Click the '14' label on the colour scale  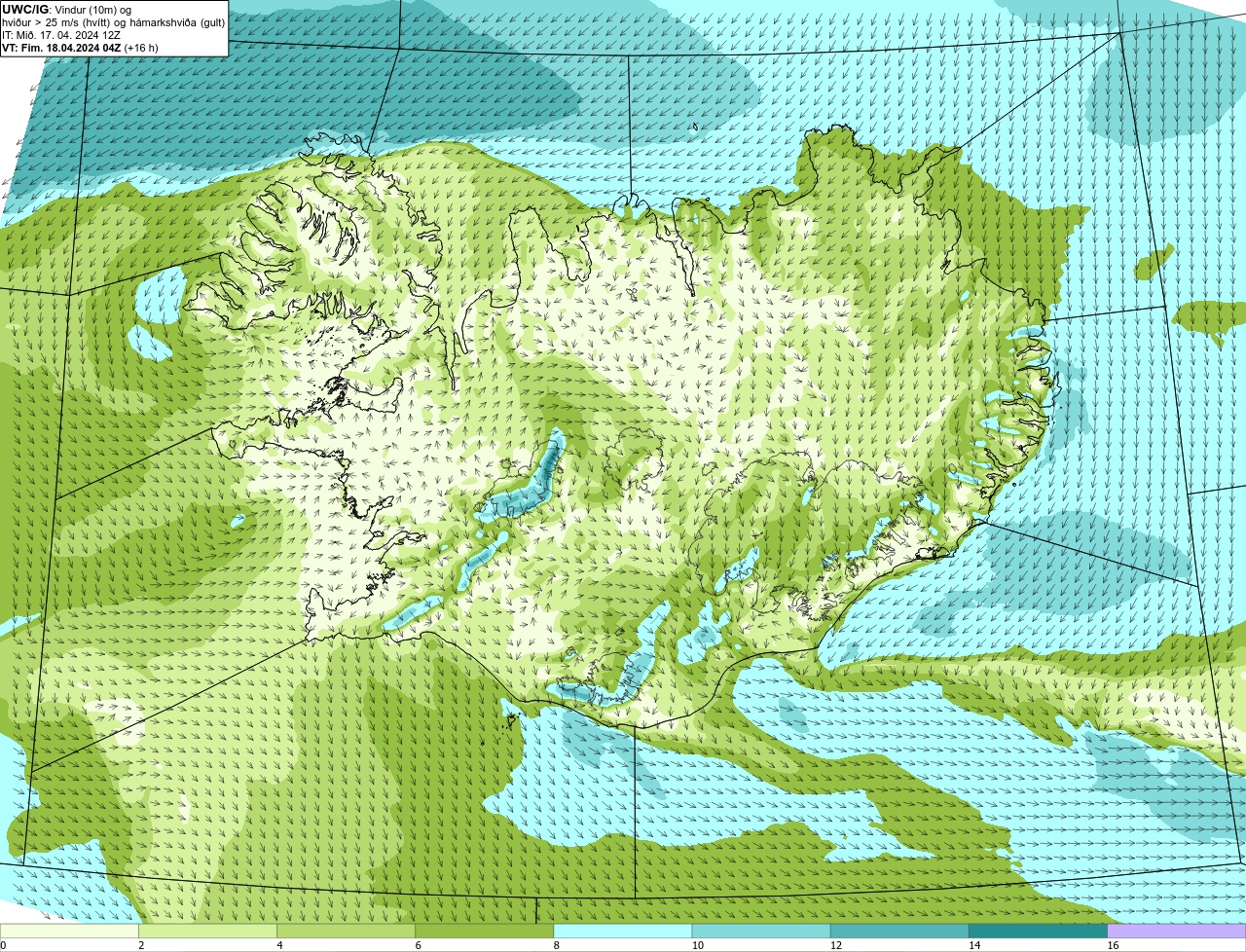(x=974, y=945)
